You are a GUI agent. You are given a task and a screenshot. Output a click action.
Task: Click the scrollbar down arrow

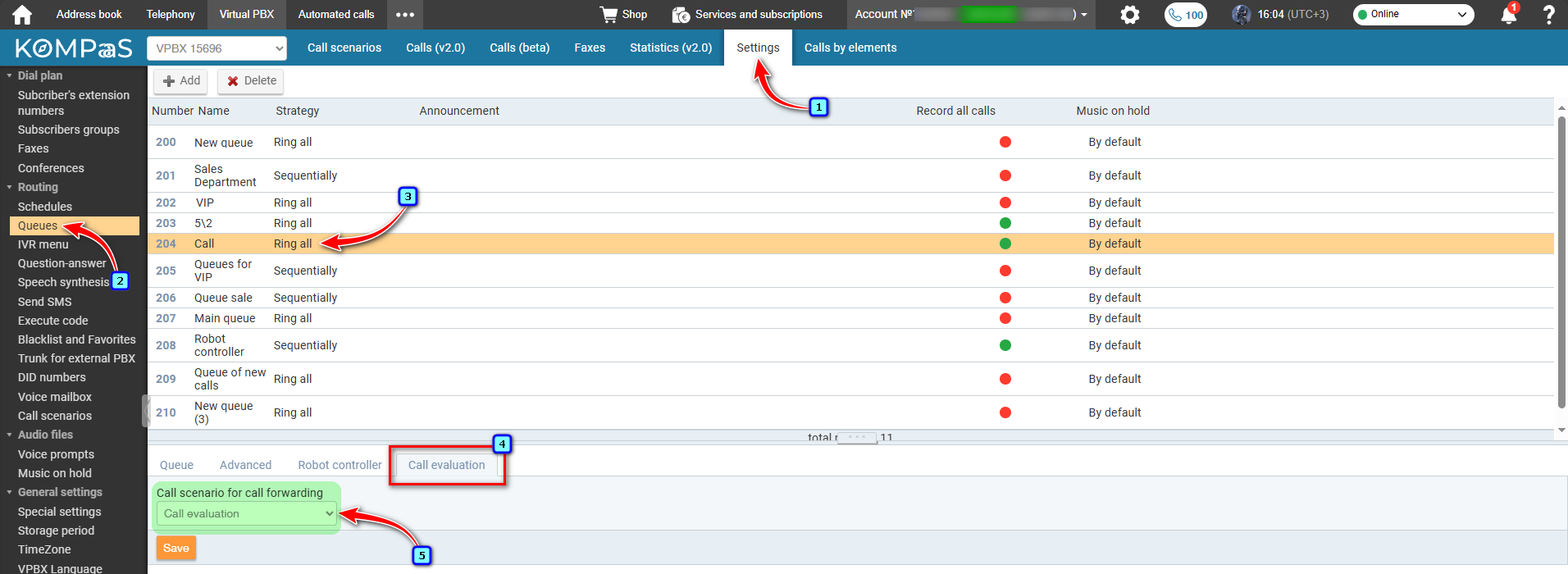[x=1561, y=430]
